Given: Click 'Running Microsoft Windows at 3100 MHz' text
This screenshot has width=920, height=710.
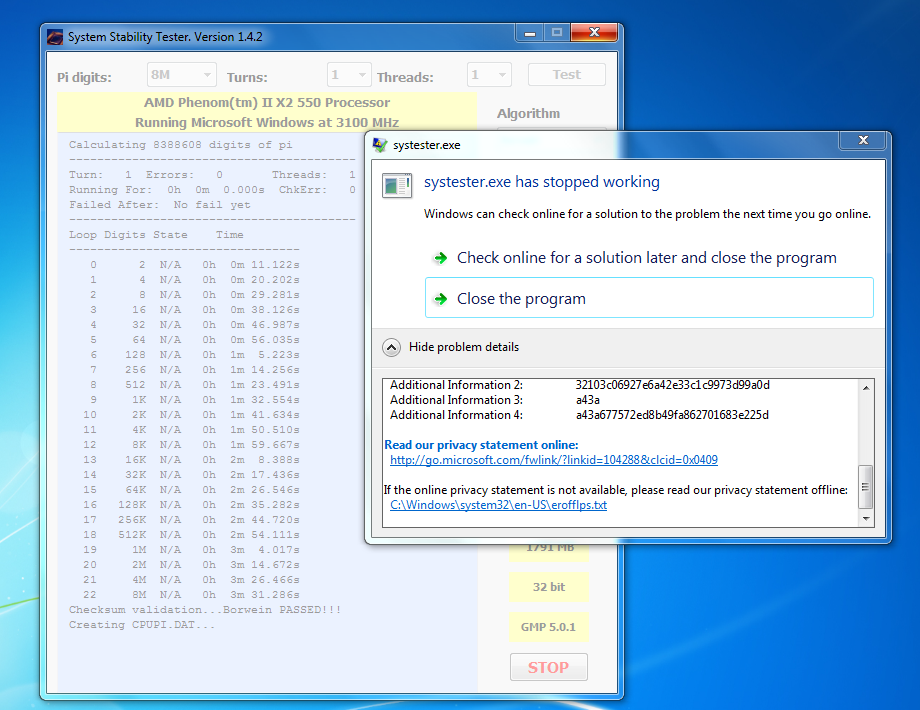Looking at the screenshot, I should coord(267,123).
